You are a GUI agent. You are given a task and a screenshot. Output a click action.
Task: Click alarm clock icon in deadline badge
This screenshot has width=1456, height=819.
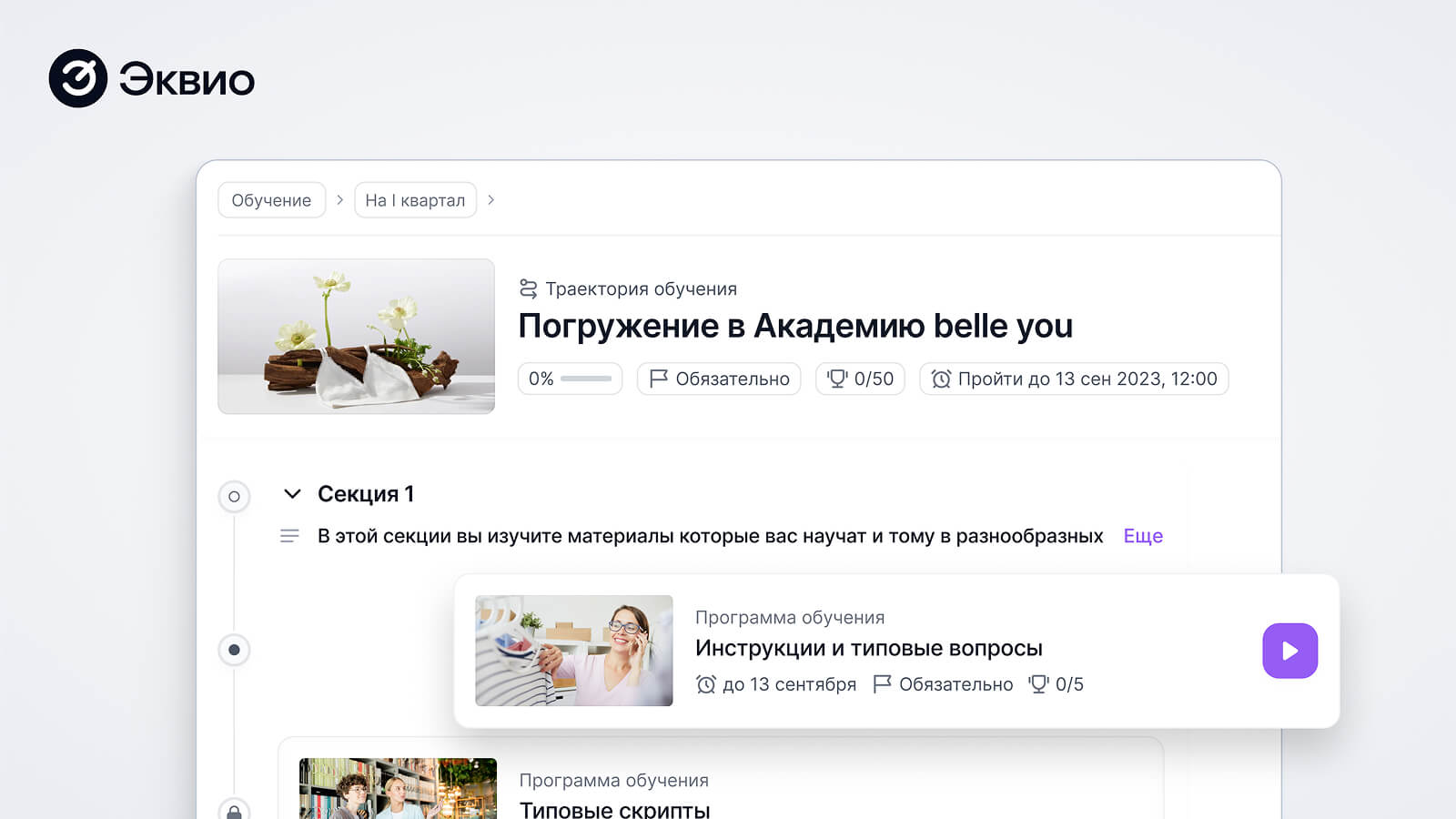(941, 379)
